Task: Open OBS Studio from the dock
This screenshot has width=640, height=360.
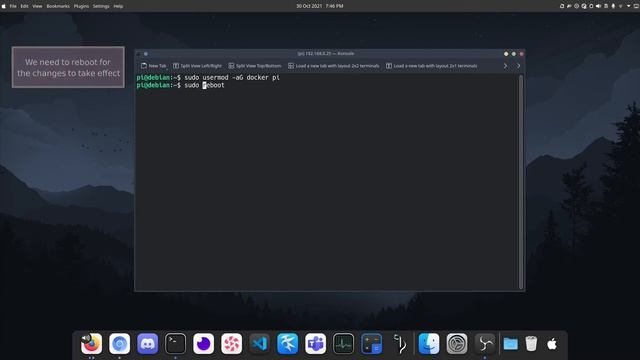Action: pos(485,344)
